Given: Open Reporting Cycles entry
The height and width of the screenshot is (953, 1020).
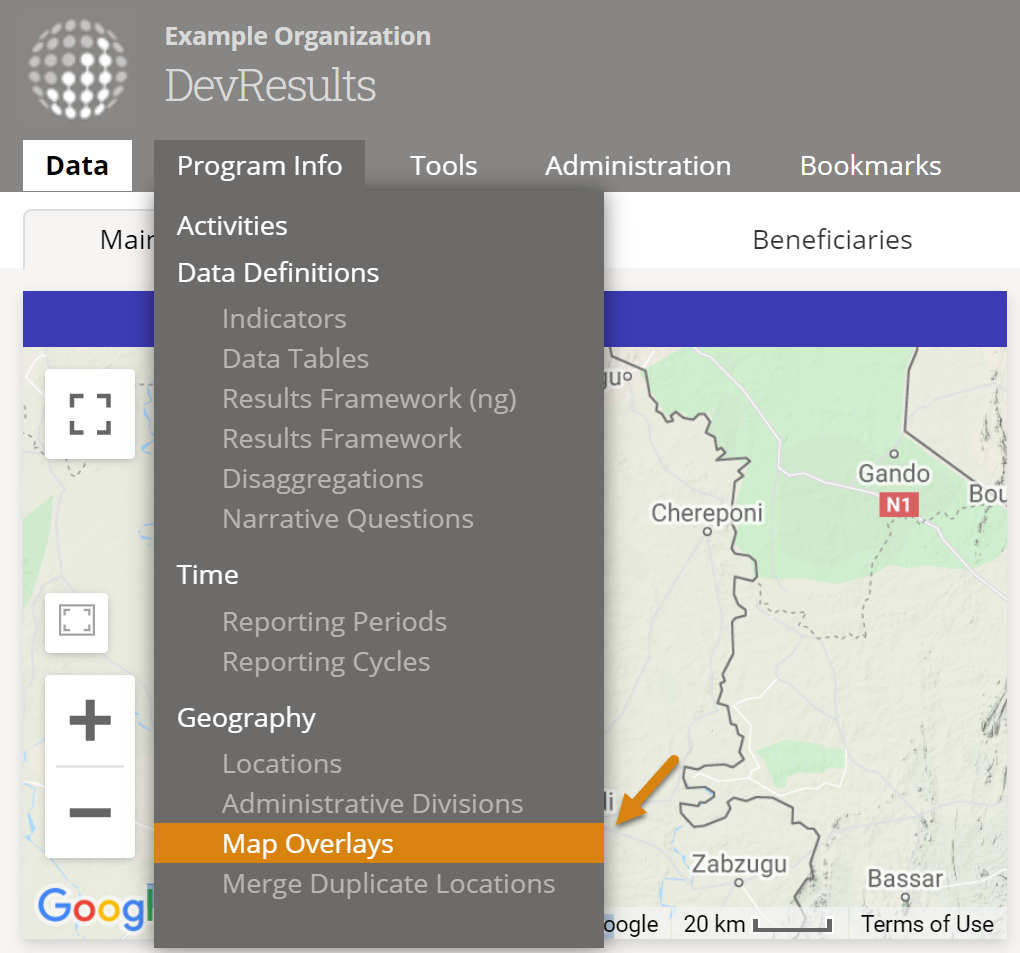Looking at the screenshot, I should 326,662.
